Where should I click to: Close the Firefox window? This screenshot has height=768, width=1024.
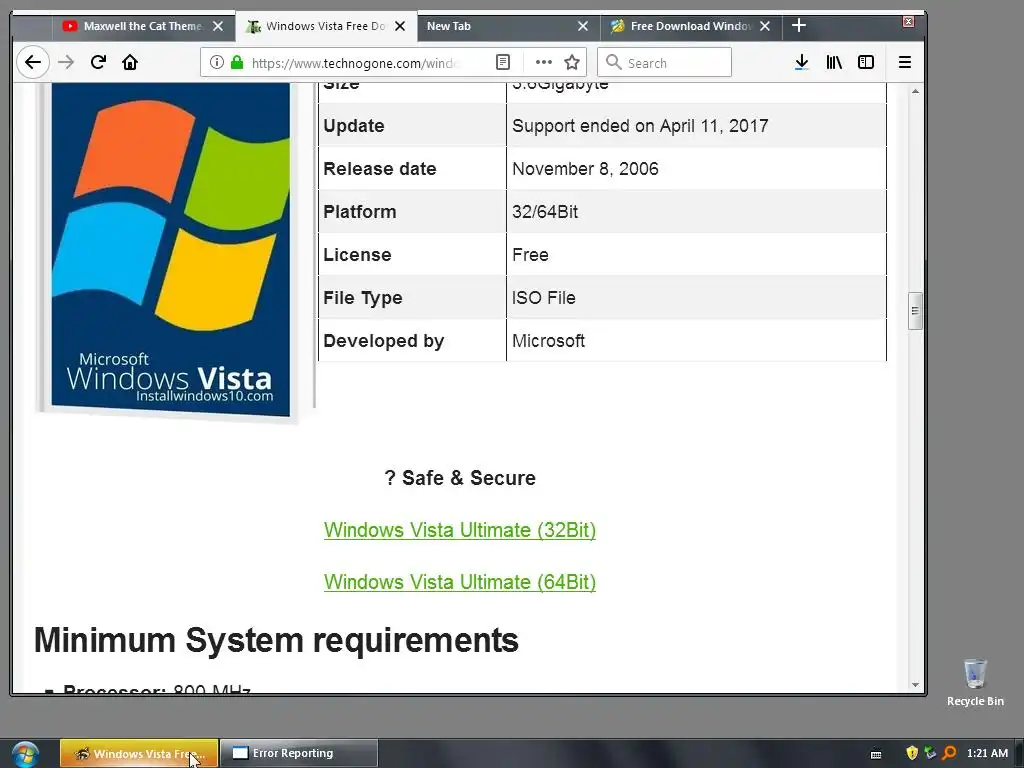(x=908, y=22)
